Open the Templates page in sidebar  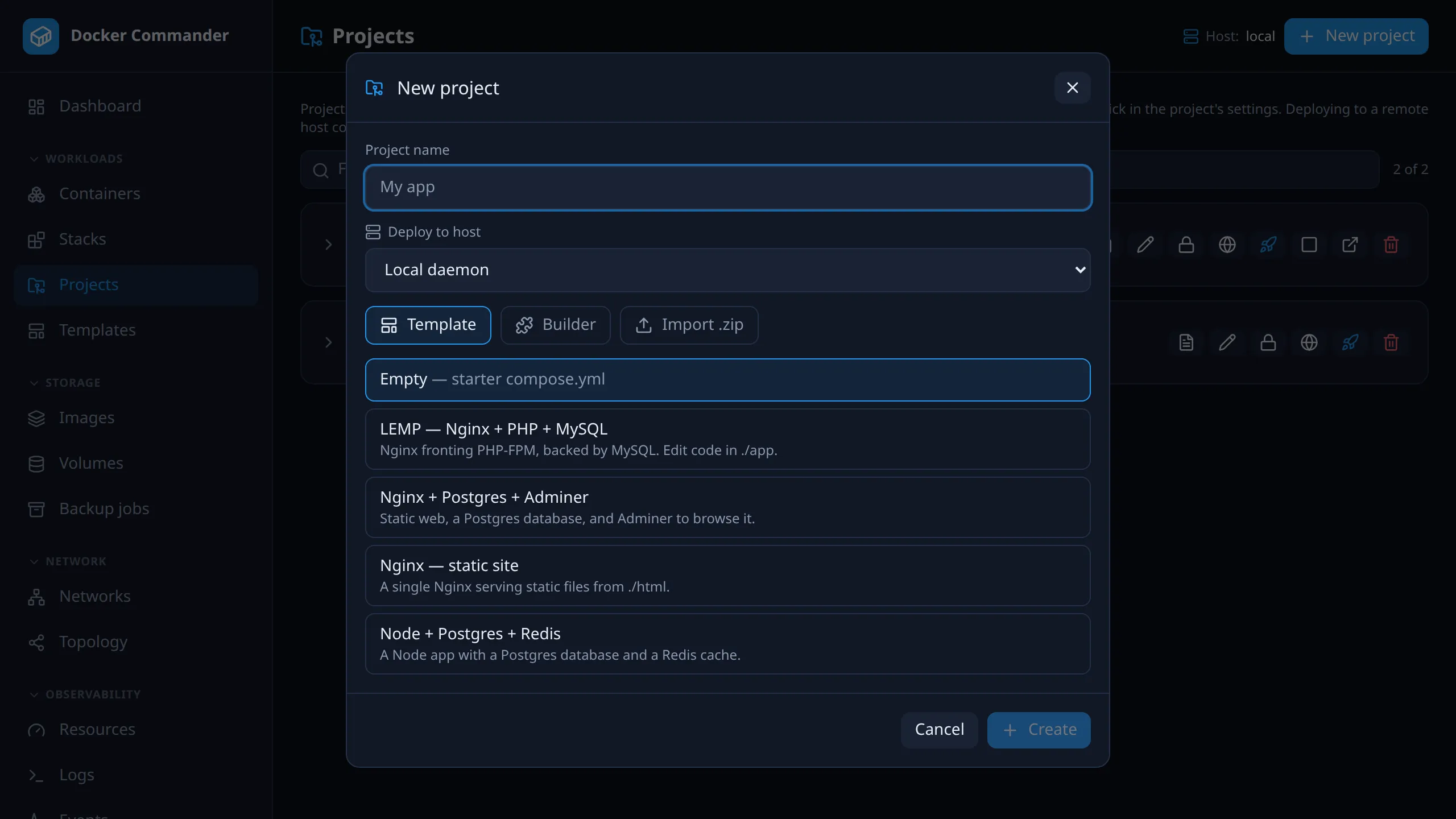[x=136, y=330]
